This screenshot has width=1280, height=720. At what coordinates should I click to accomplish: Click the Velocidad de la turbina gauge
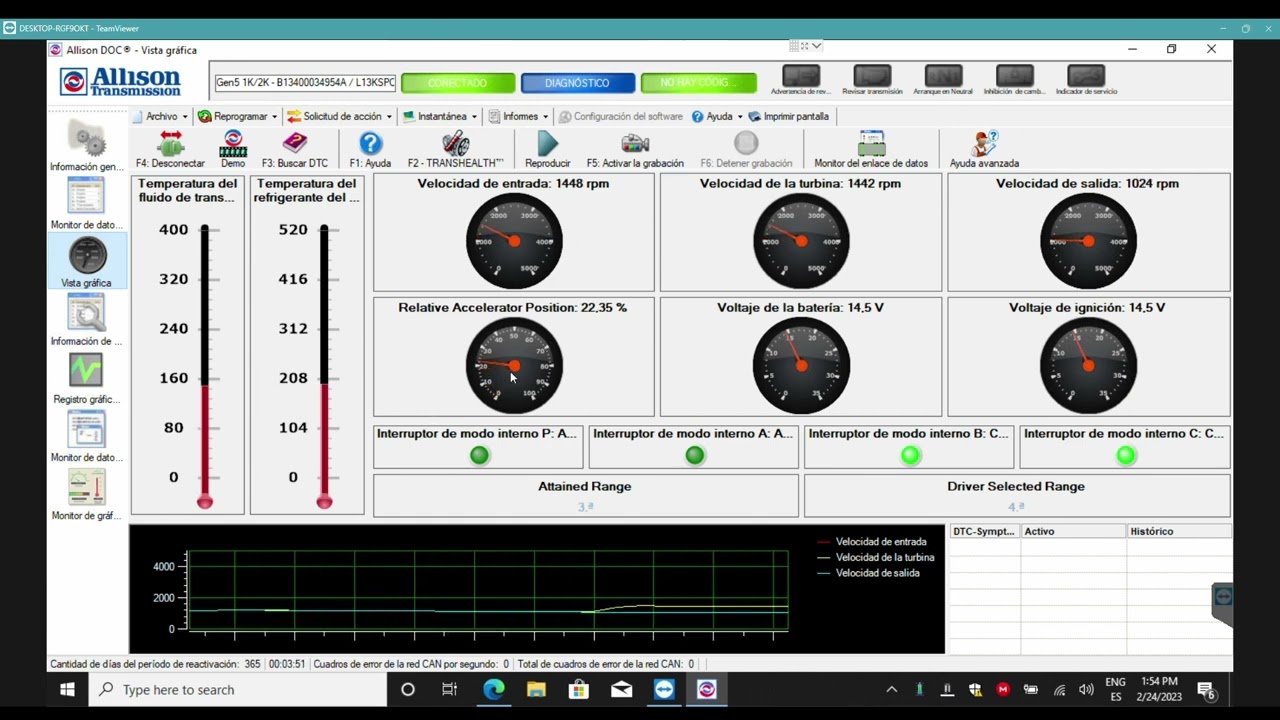801,241
